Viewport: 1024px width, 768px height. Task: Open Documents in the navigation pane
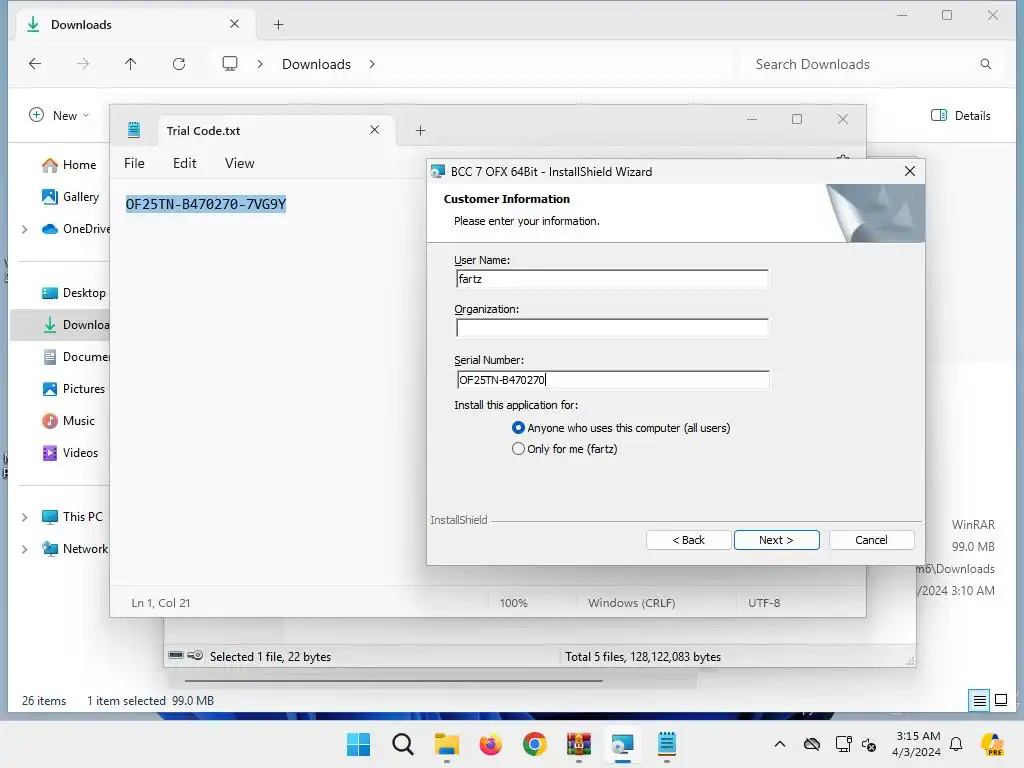pyautogui.click(x=75, y=357)
